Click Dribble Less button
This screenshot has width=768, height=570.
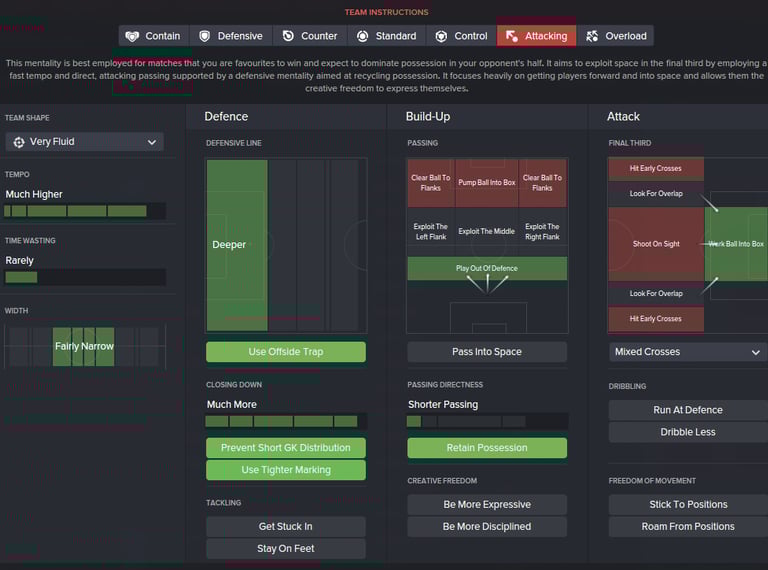click(x=688, y=432)
